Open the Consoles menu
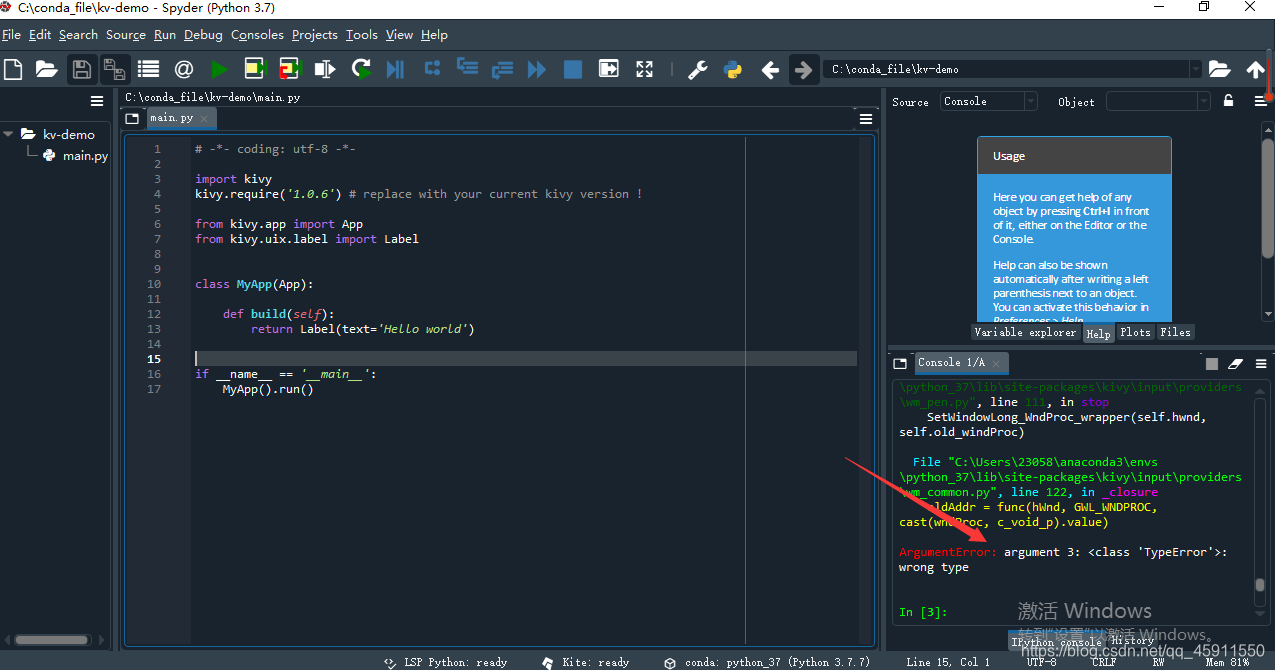This screenshot has height=670, width=1275. (x=257, y=34)
